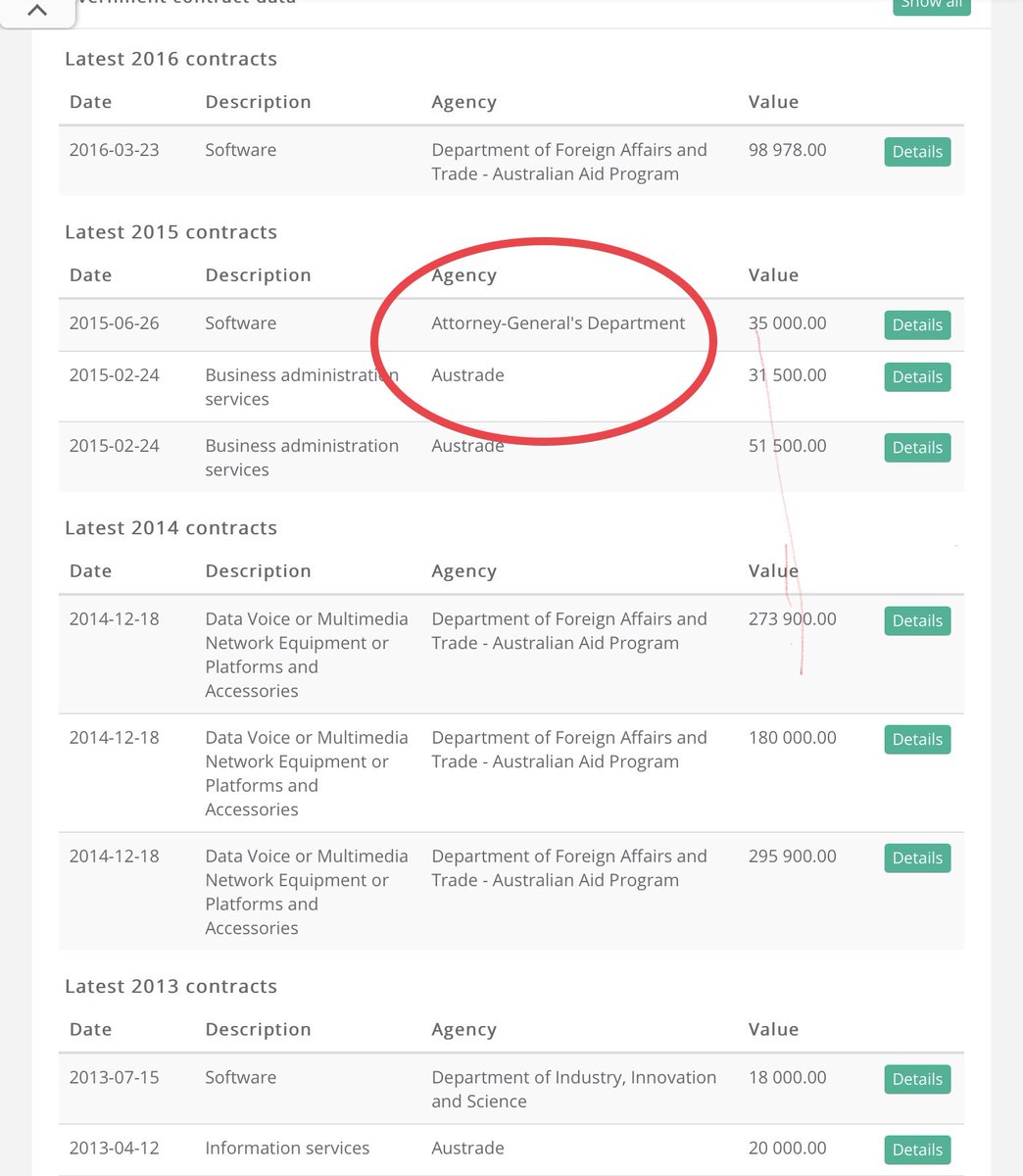Click the 'Information services' description
Image resolution: width=1023 pixels, height=1176 pixels.
coord(287,1148)
